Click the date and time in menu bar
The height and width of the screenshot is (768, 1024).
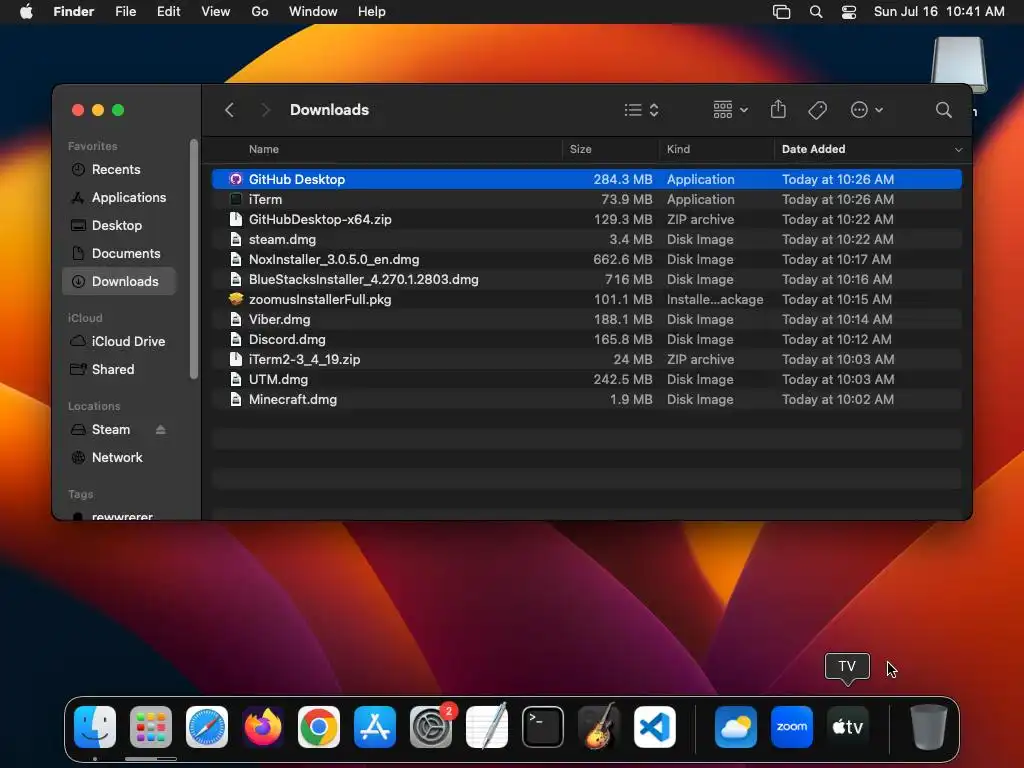tap(939, 12)
